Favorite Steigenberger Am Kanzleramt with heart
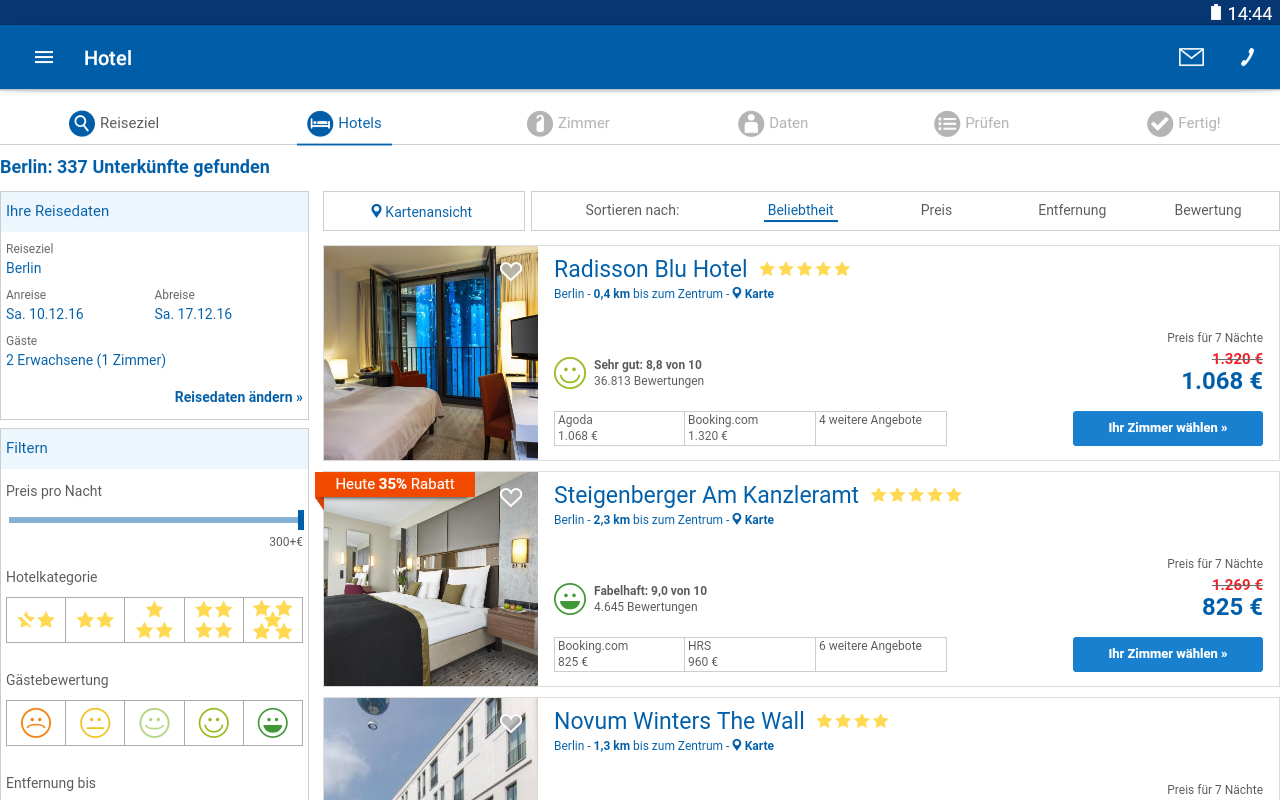 pyautogui.click(x=511, y=497)
